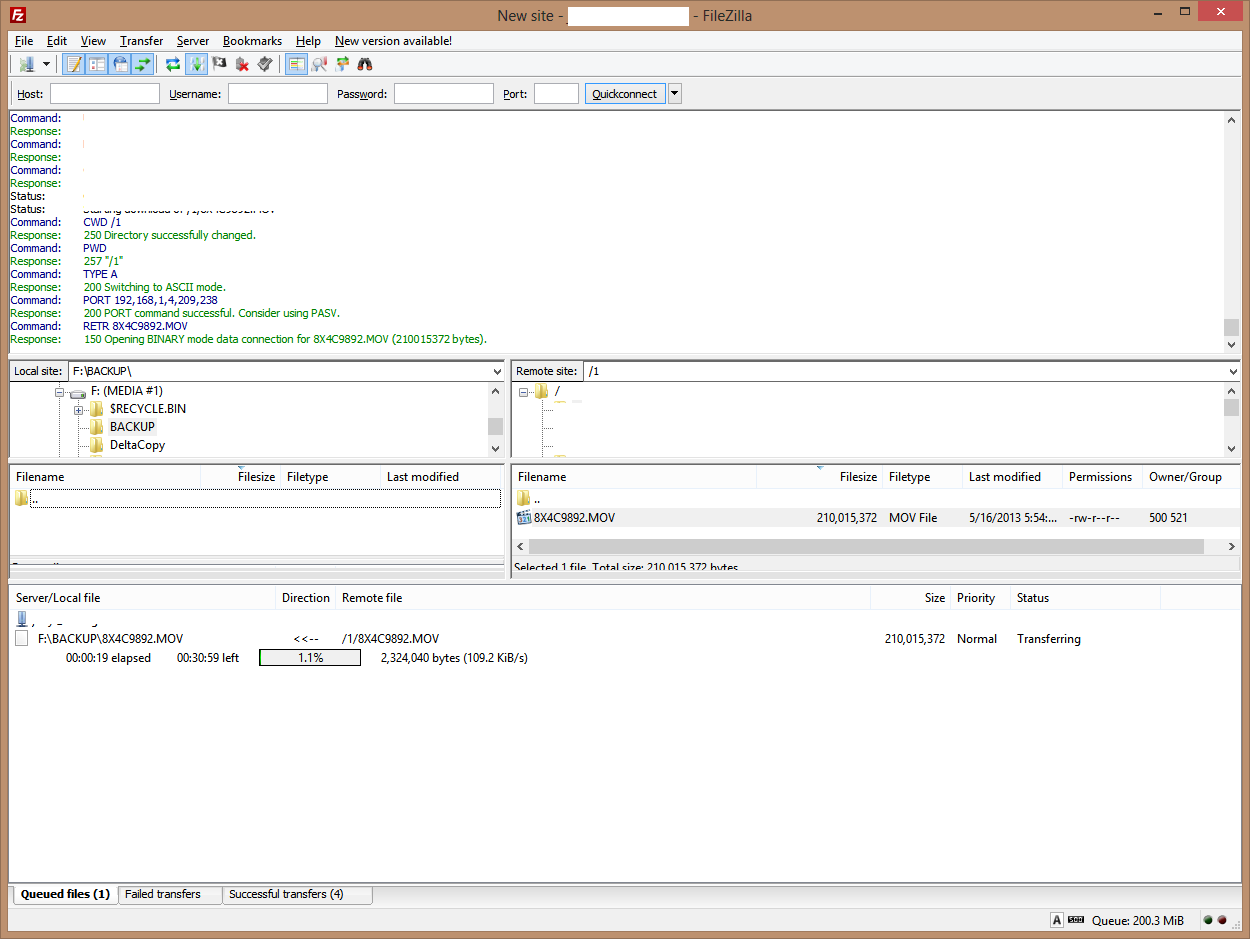
Task: Open the Site Manager icon
Action: (27, 64)
